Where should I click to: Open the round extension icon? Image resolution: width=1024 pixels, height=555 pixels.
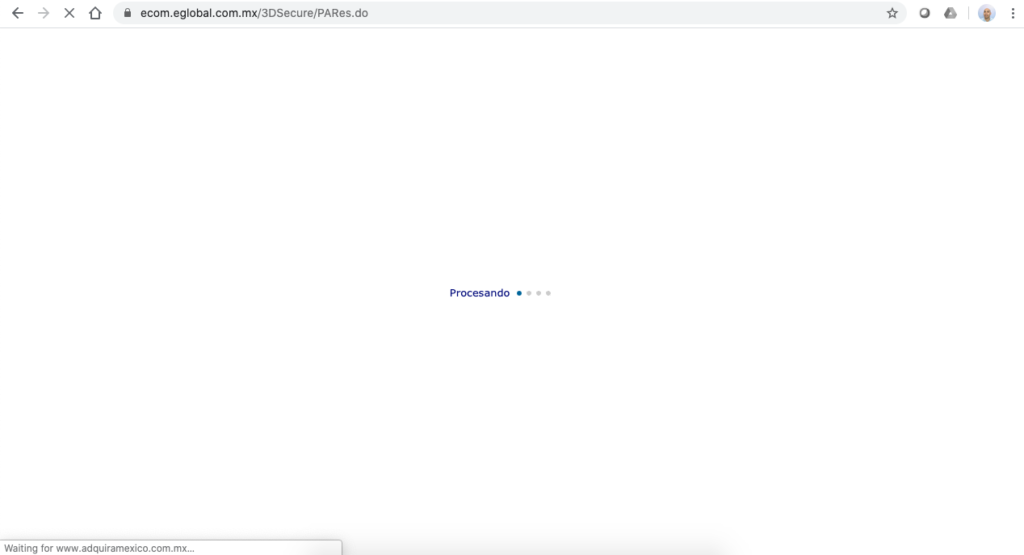tap(925, 13)
